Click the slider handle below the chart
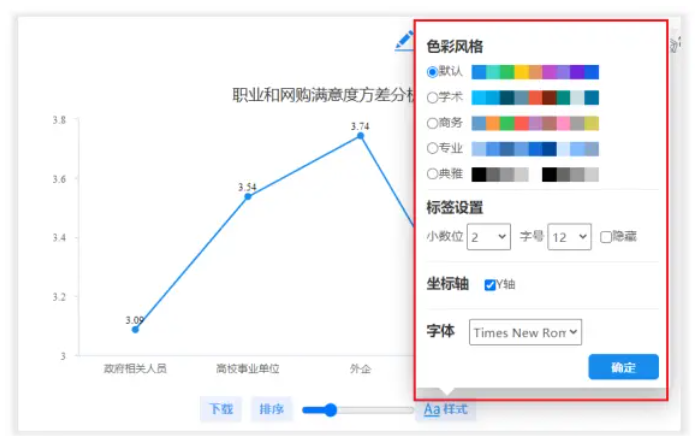This screenshot has height=436, width=699. [x=330, y=409]
